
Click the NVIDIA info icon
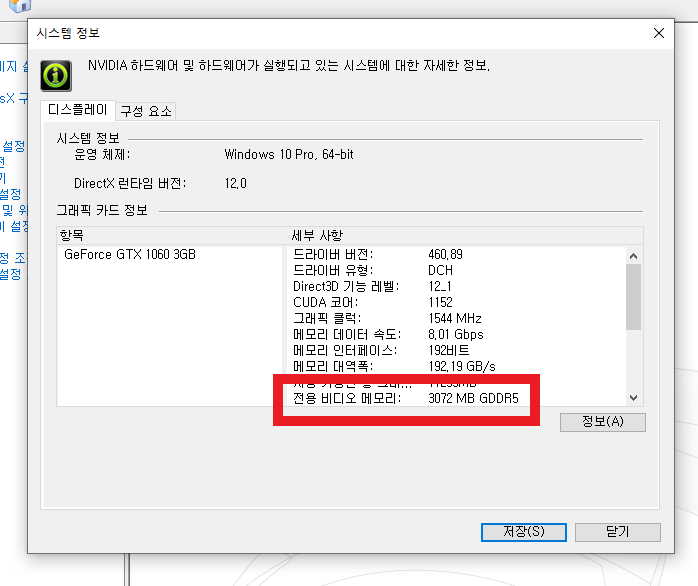pyautogui.click(x=56, y=76)
